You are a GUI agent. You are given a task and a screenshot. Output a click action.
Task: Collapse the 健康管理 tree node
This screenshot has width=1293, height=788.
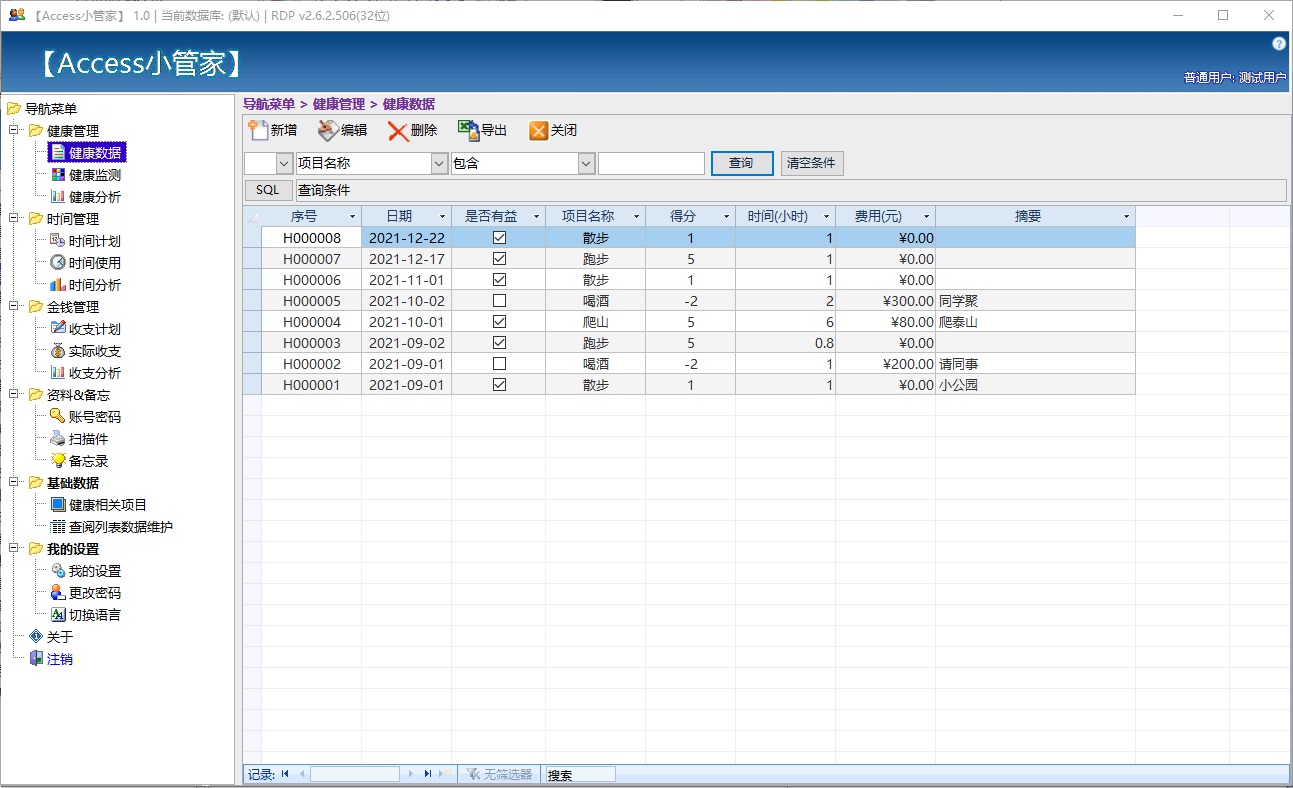point(14,131)
